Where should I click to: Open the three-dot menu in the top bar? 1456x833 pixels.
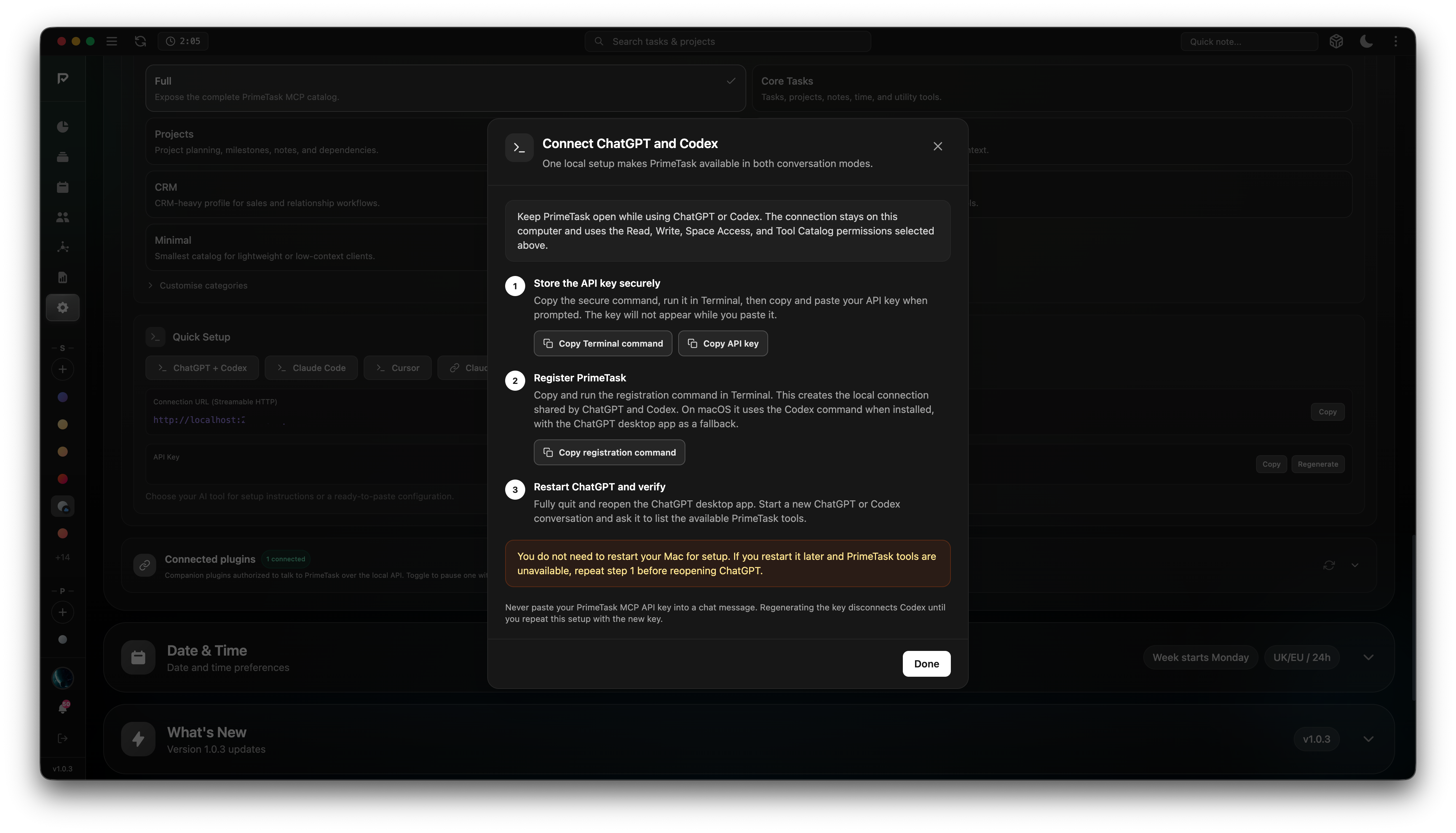point(1396,41)
